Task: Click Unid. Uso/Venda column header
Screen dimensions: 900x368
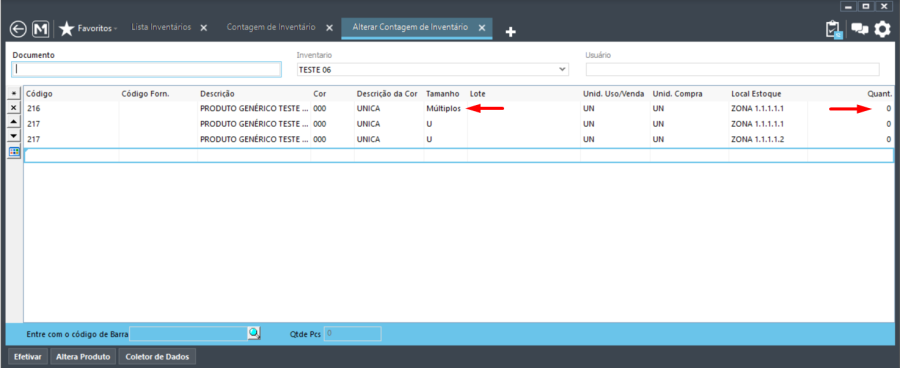Action: 614,94
